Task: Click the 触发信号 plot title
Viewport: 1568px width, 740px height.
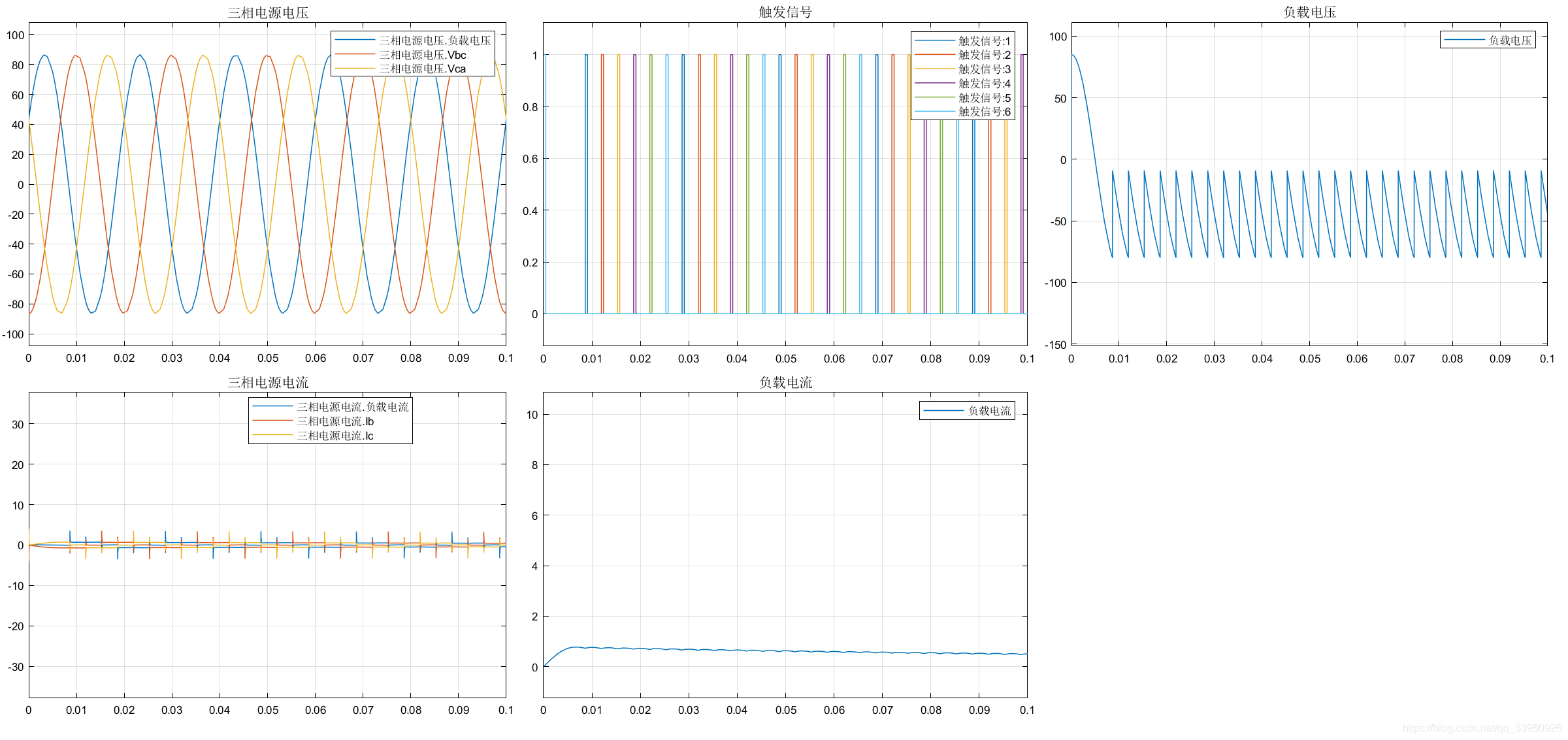Action: tap(785, 12)
